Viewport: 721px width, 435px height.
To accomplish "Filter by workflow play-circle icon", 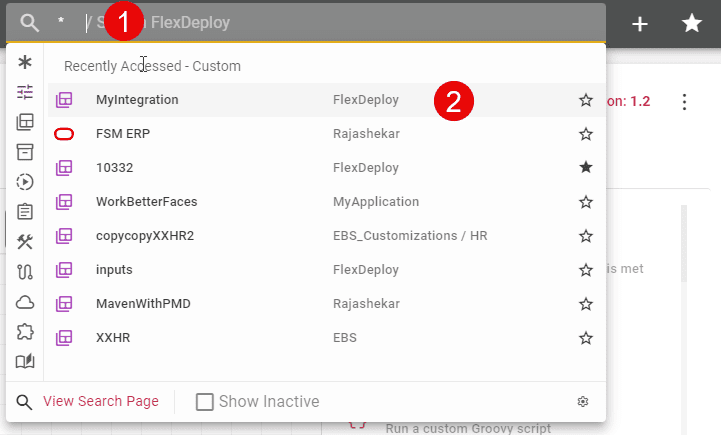I will click(x=25, y=182).
